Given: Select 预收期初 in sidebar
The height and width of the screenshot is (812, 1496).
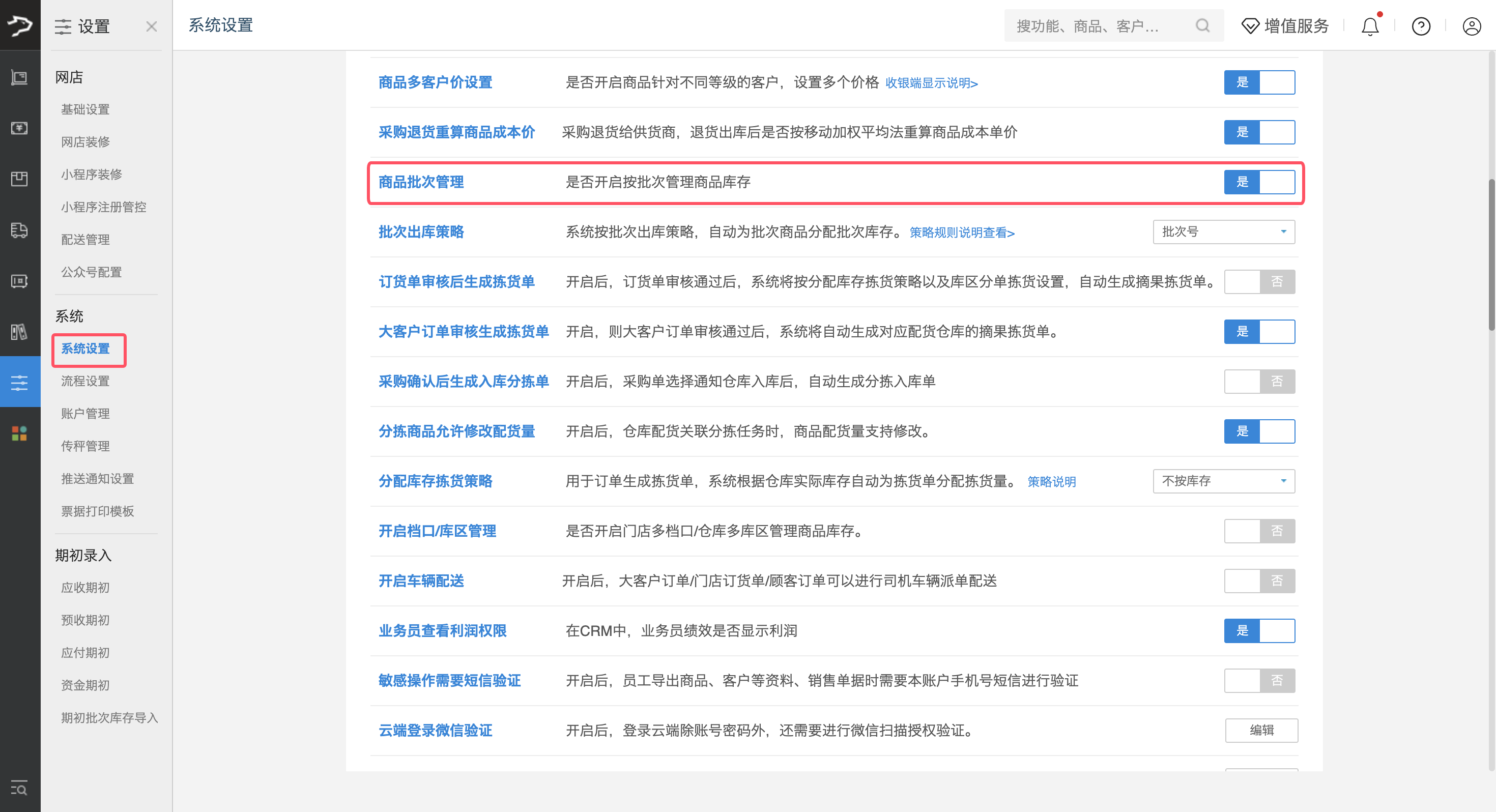Looking at the screenshot, I should click(x=85, y=620).
